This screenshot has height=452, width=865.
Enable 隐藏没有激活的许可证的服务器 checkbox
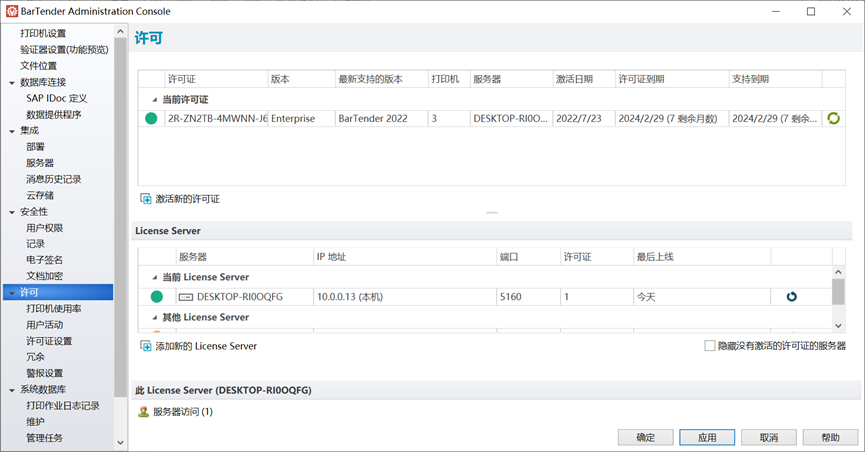[710, 346]
